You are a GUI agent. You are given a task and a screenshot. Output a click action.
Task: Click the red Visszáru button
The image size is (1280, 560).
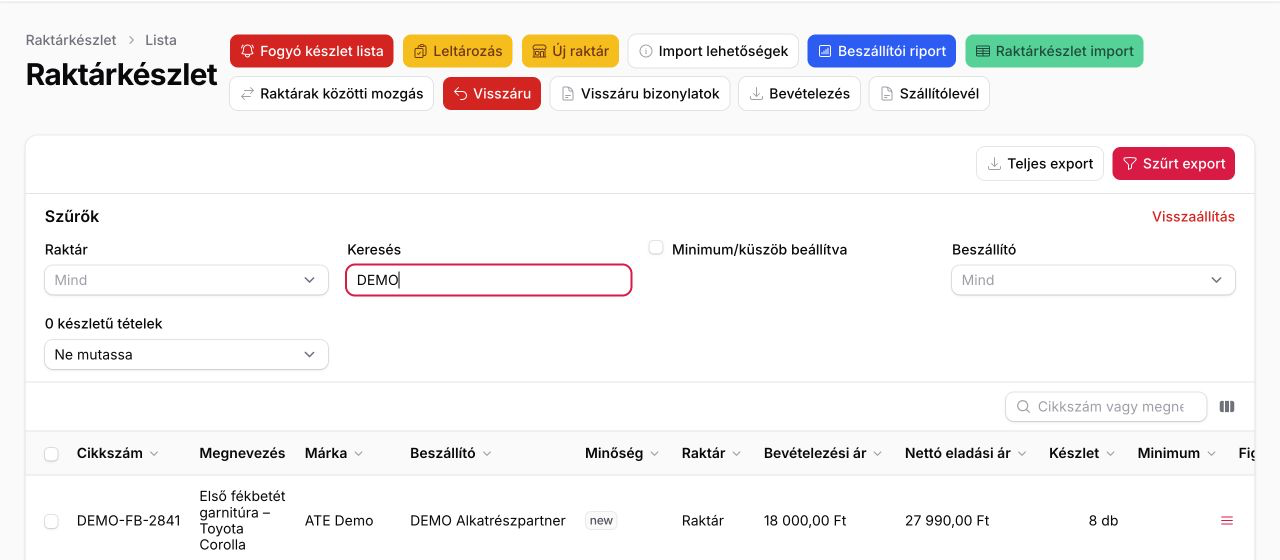tap(492, 94)
